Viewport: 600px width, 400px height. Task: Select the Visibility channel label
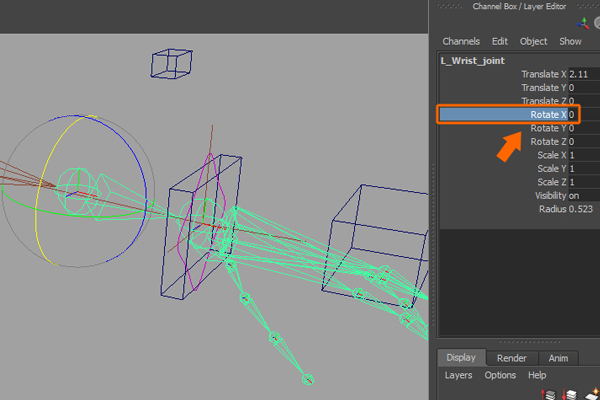(551, 196)
